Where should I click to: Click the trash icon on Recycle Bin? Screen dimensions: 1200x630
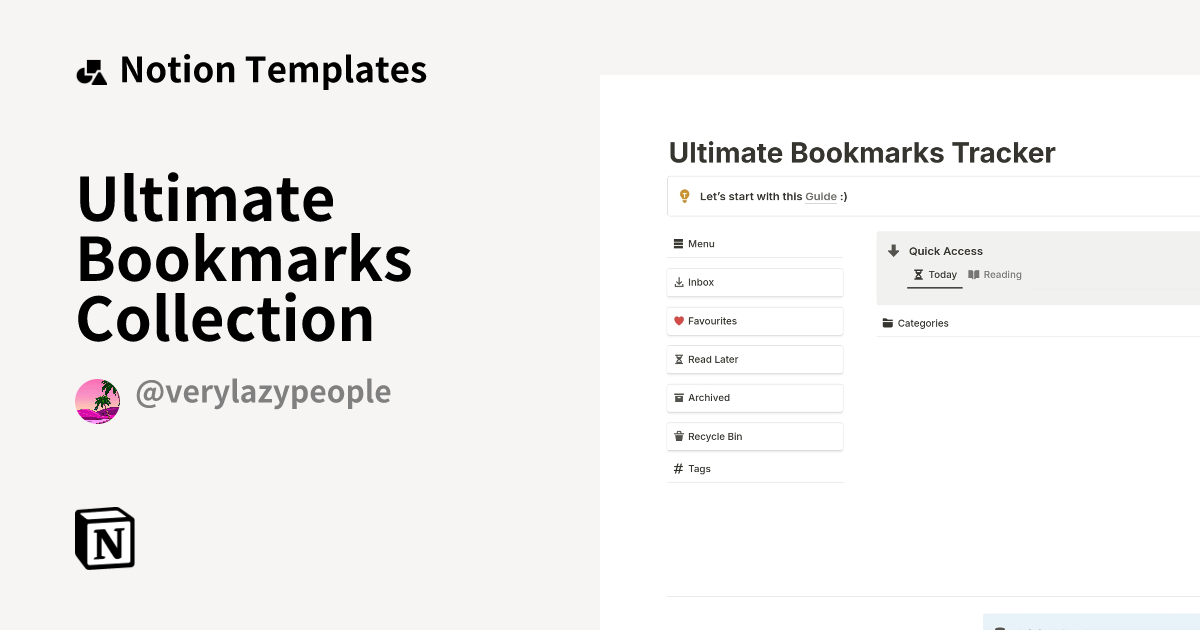(x=678, y=436)
